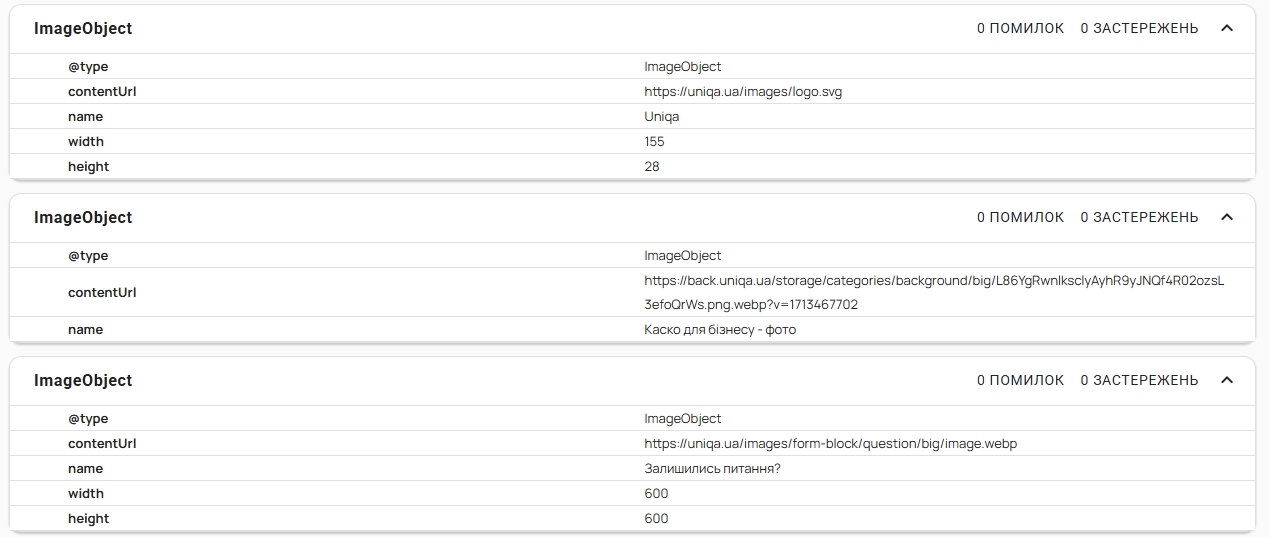1269x537 pixels.
Task: Click the width value 155
Action: (654, 142)
